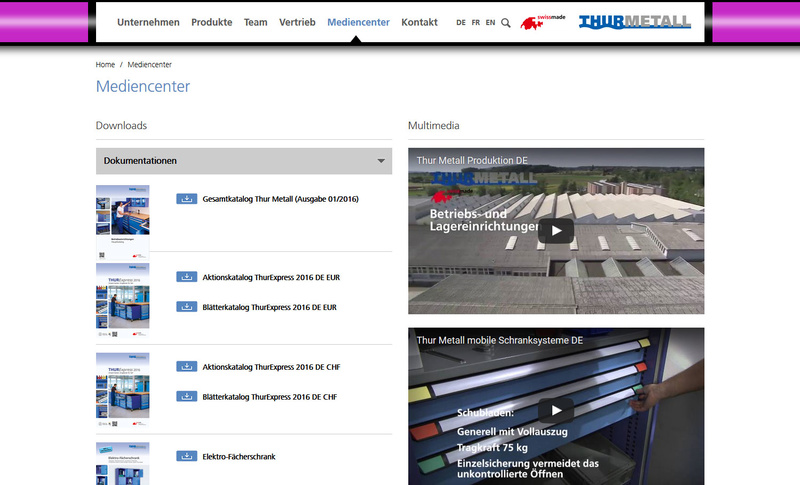This screenshot has width=800, height=485.
Task: Play the mobile Schranksysteme DE video
Action: coord(556,410)
